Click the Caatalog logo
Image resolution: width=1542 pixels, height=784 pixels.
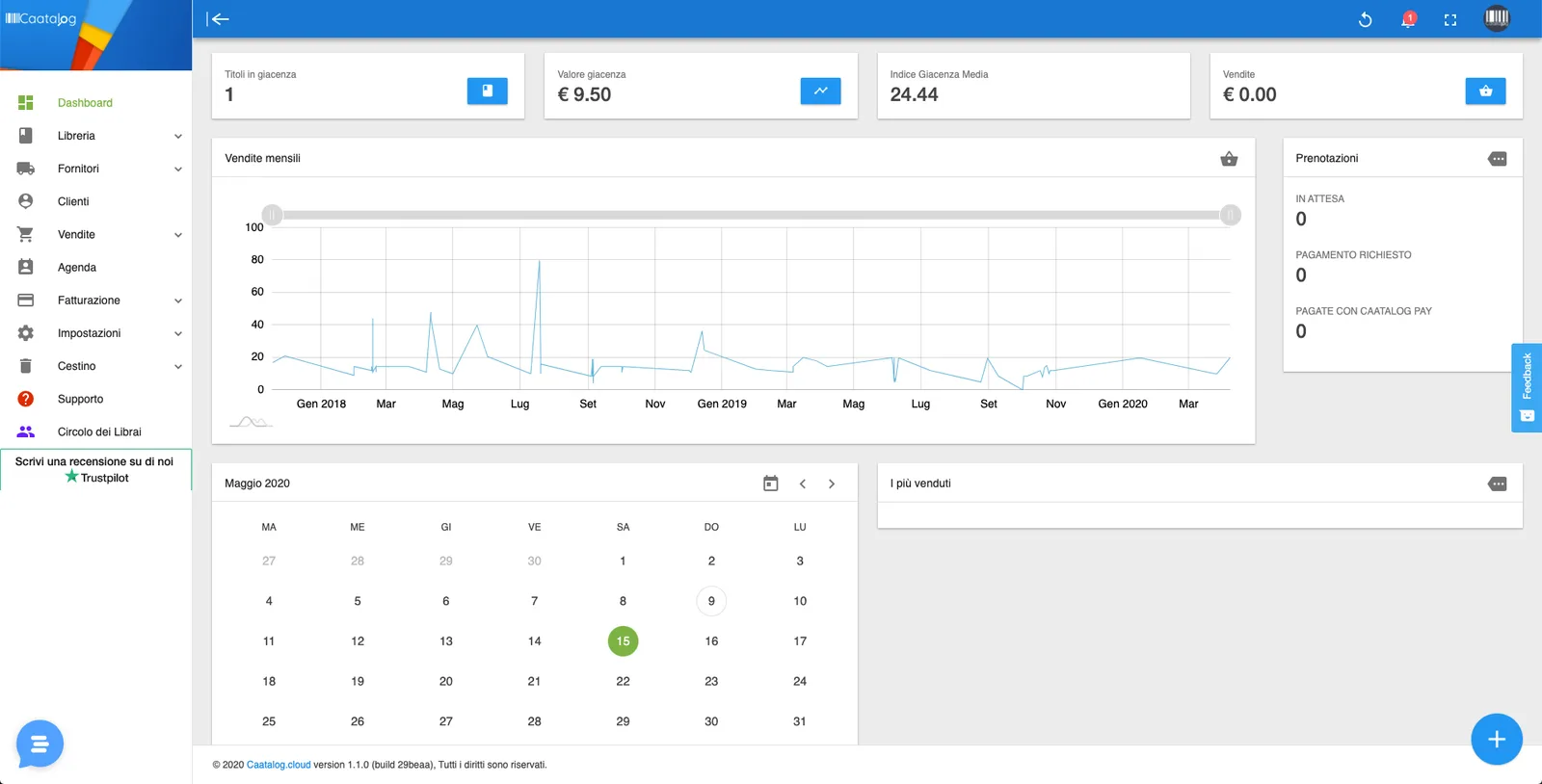[40, 18]
